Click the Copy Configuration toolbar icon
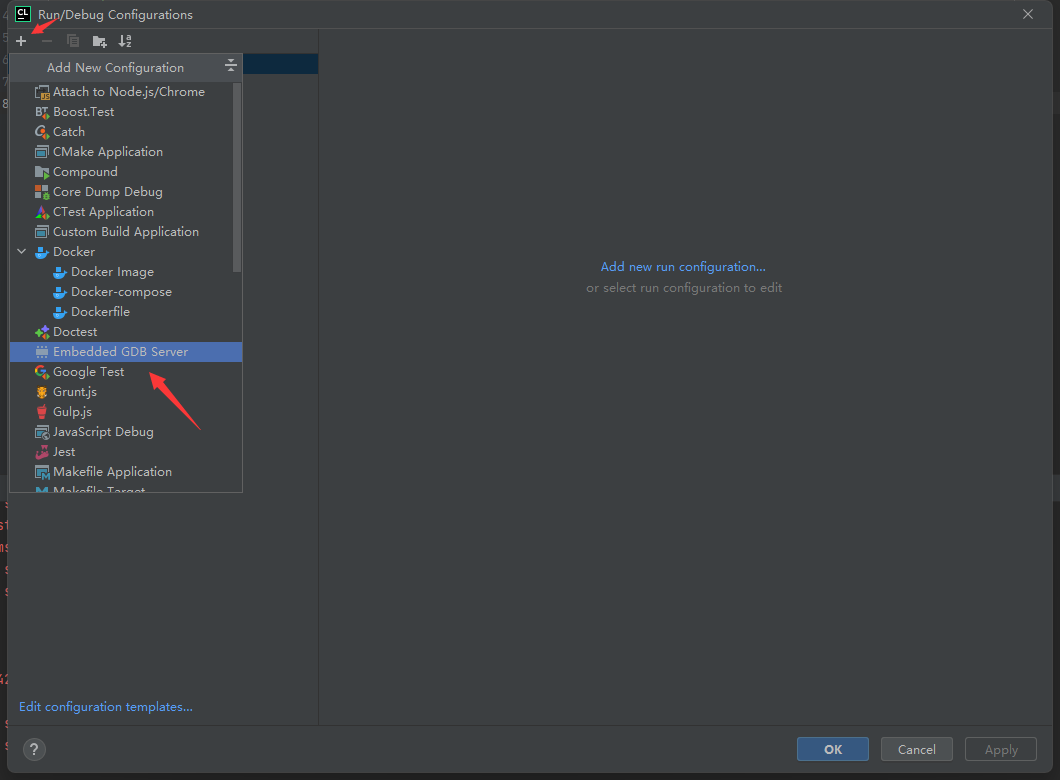Screen dimensions: 1060x780 pyautogui.click(x=72, y=41)
